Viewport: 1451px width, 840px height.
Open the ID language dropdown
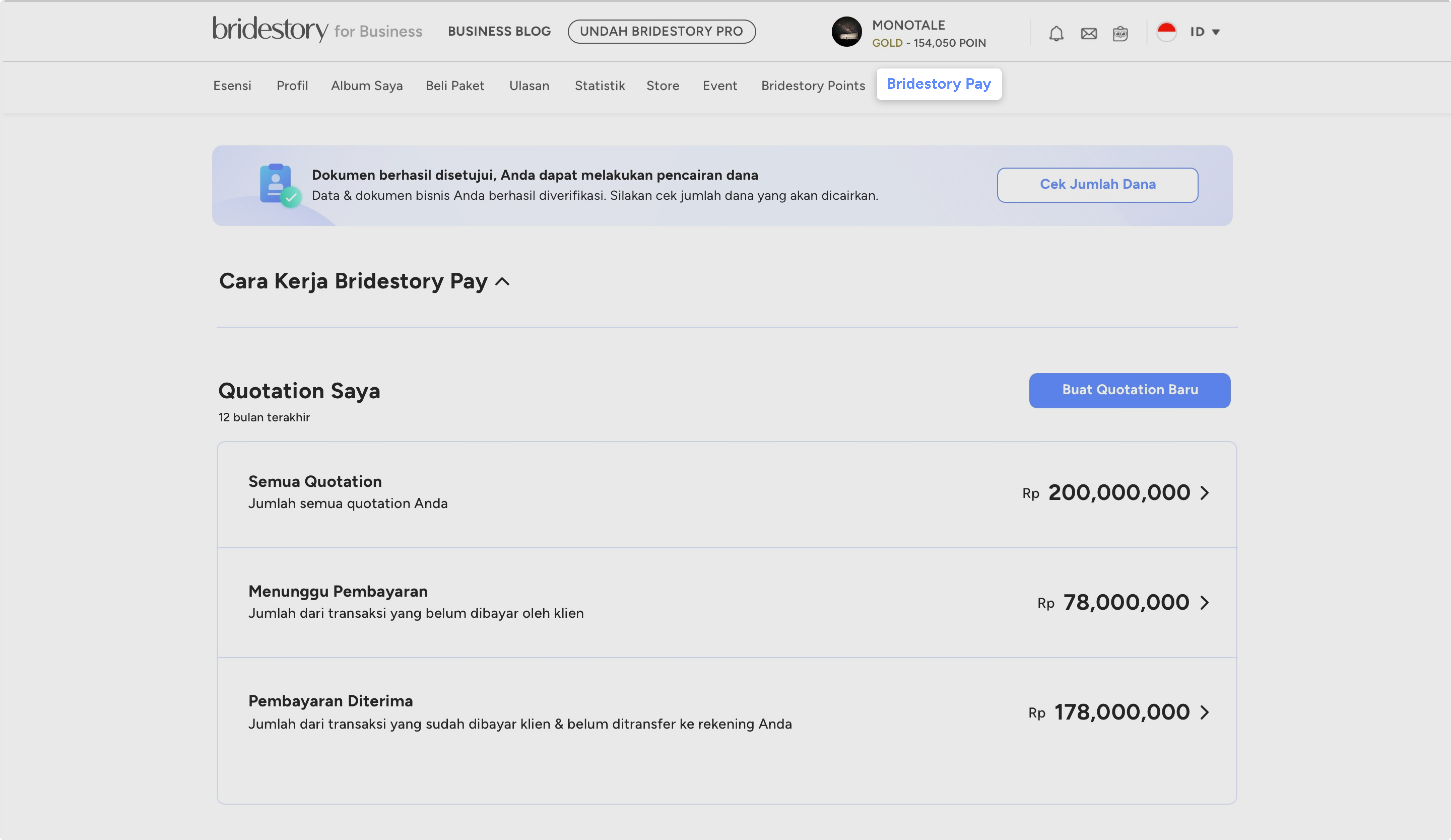1203,32
